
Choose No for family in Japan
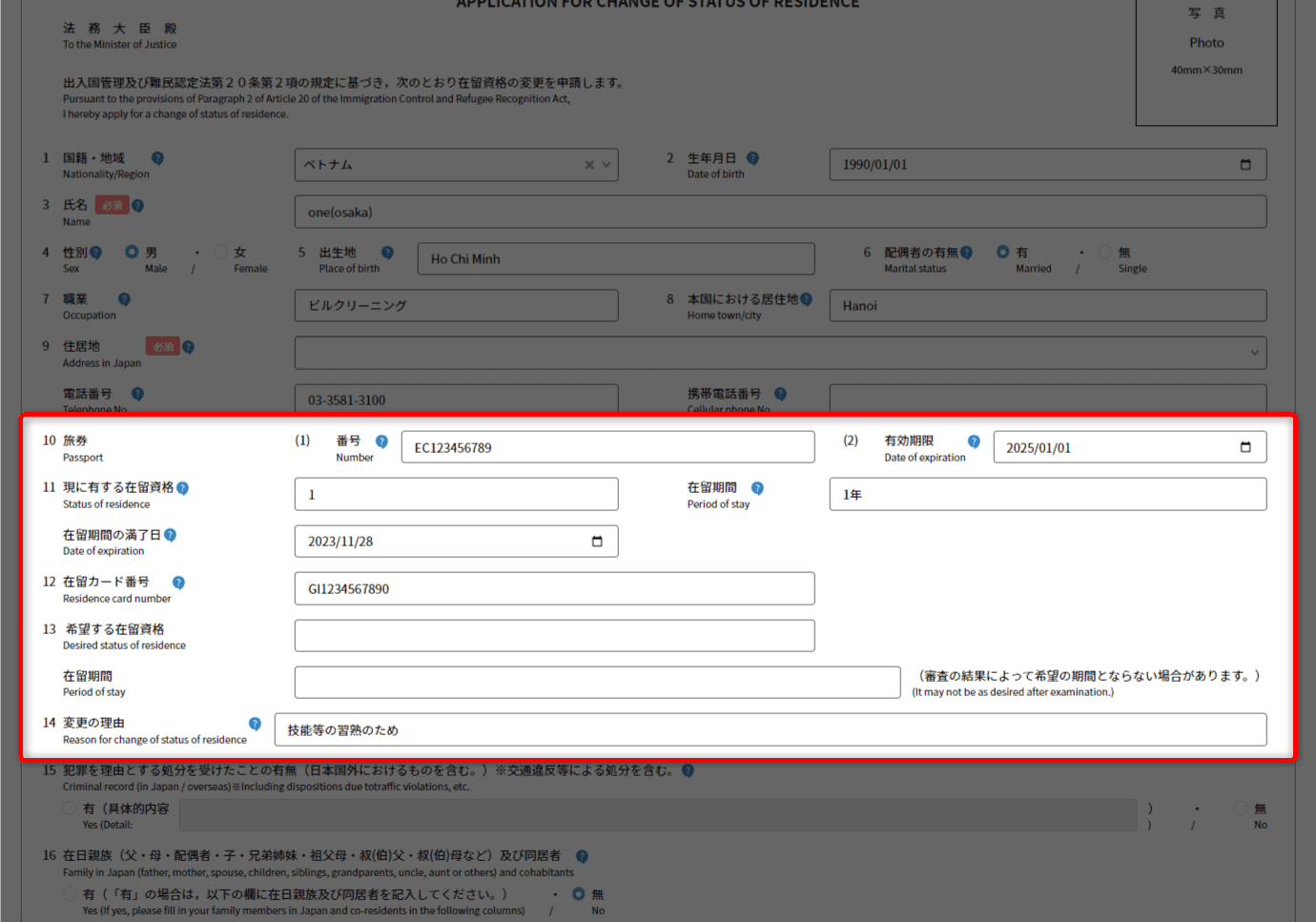coord(578,894)
